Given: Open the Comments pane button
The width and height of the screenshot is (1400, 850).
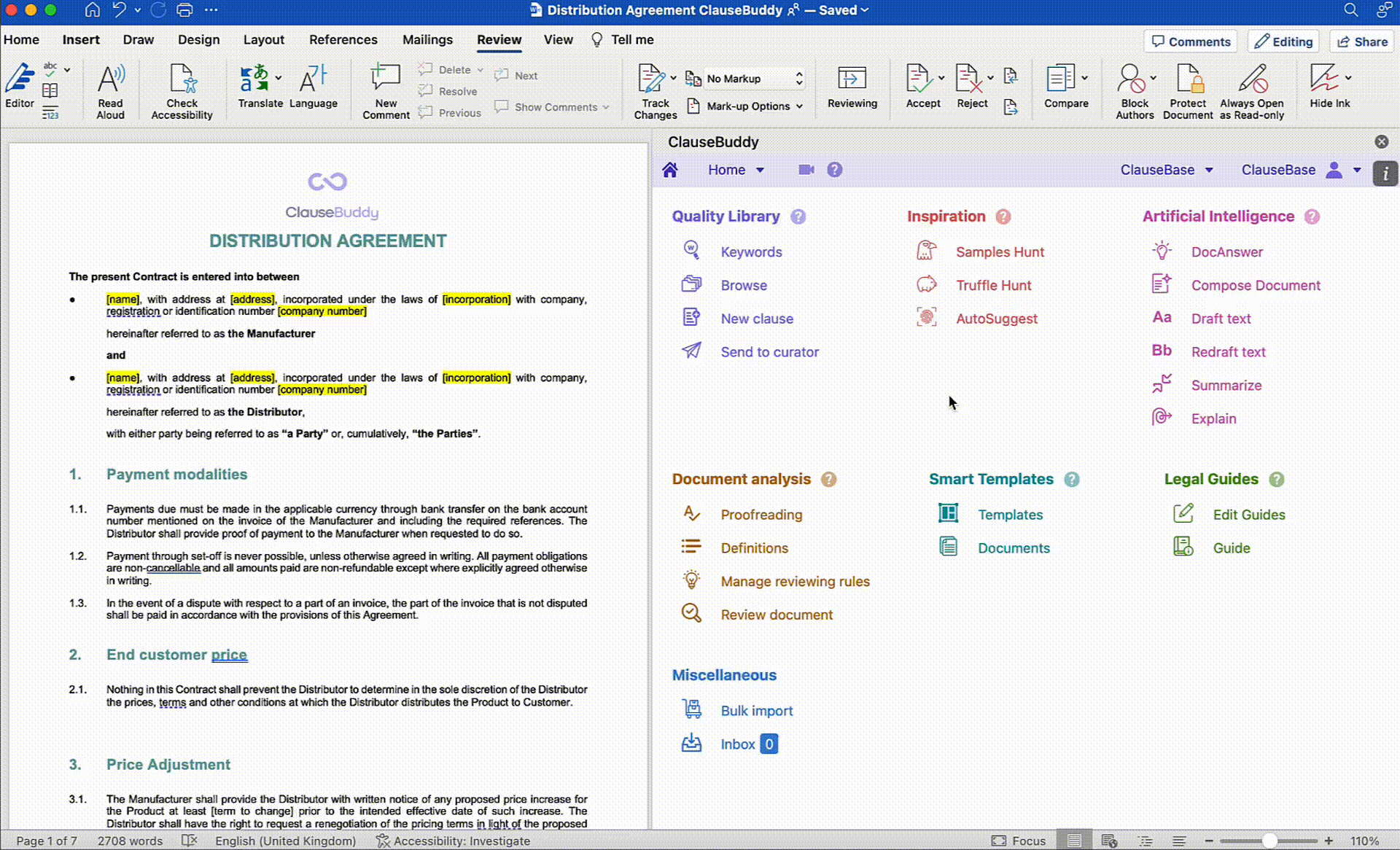Looking at the screenshot, I should click(1191, 42).
